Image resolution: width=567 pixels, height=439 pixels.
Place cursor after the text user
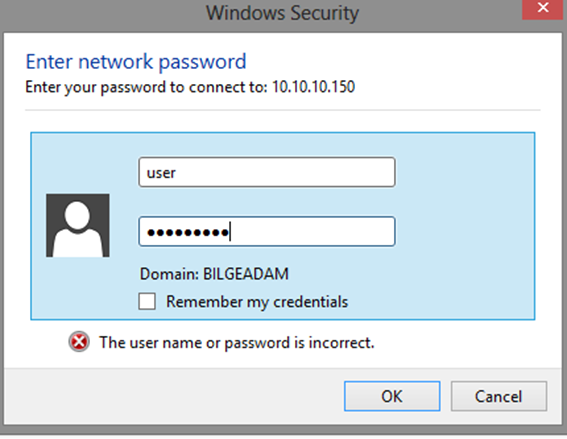pos(177,172)
